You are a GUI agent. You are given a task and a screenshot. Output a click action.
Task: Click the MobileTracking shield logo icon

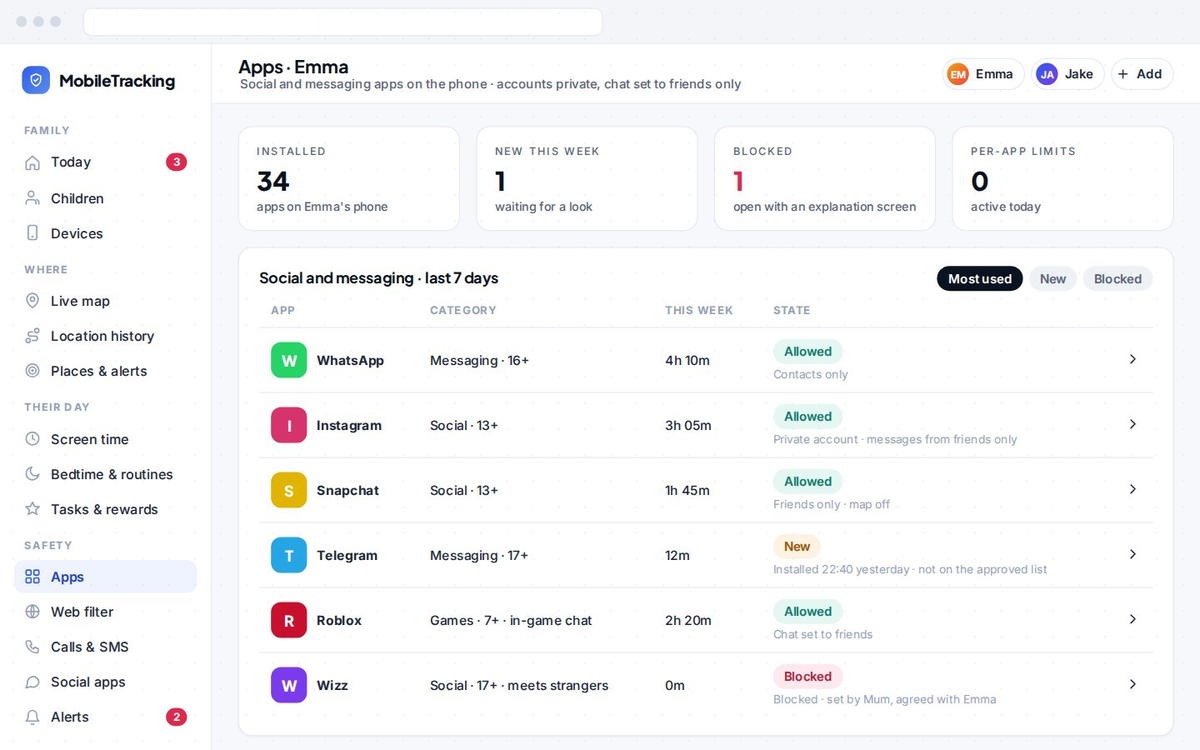(36, 80)
